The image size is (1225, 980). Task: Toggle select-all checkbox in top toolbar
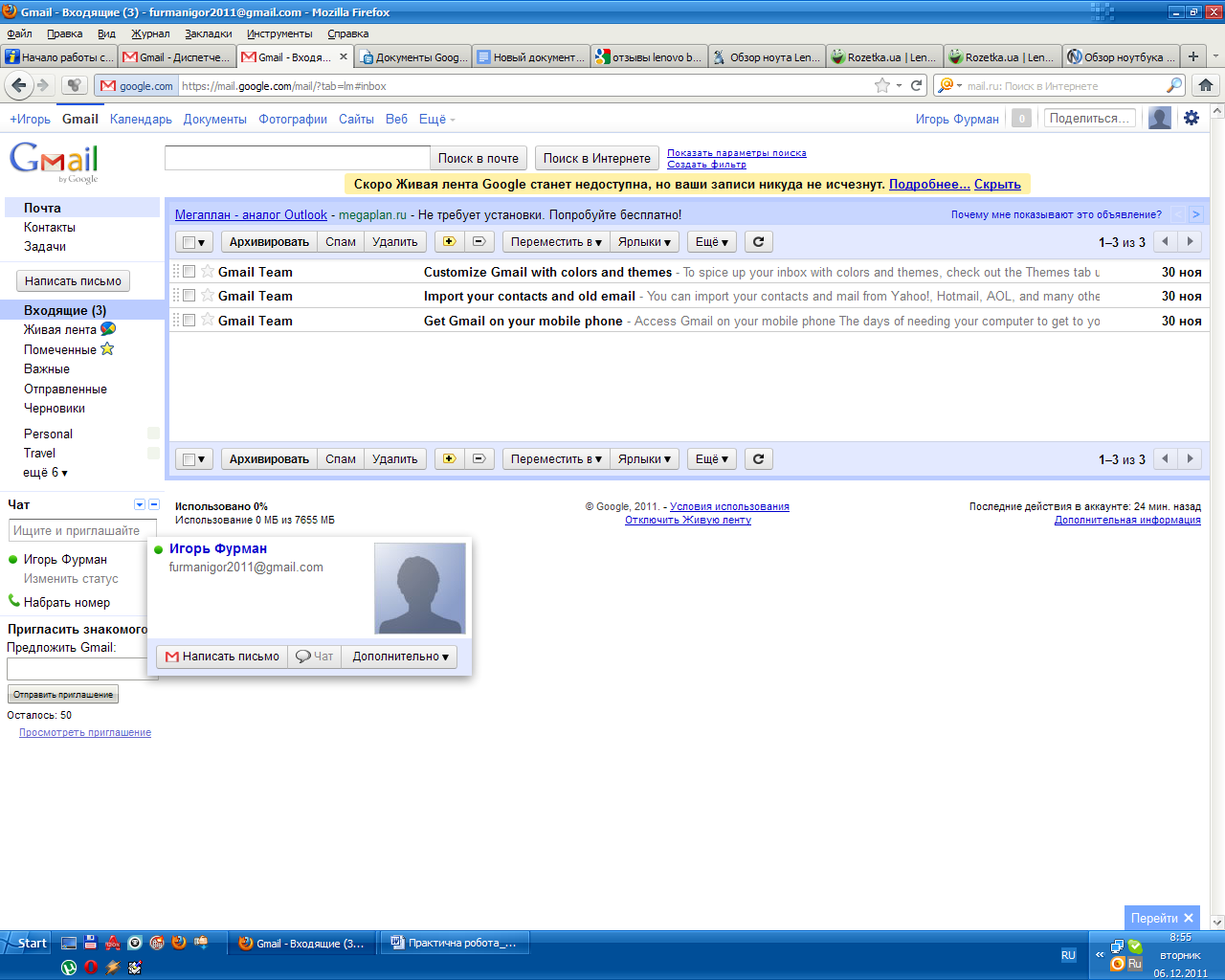189,243
